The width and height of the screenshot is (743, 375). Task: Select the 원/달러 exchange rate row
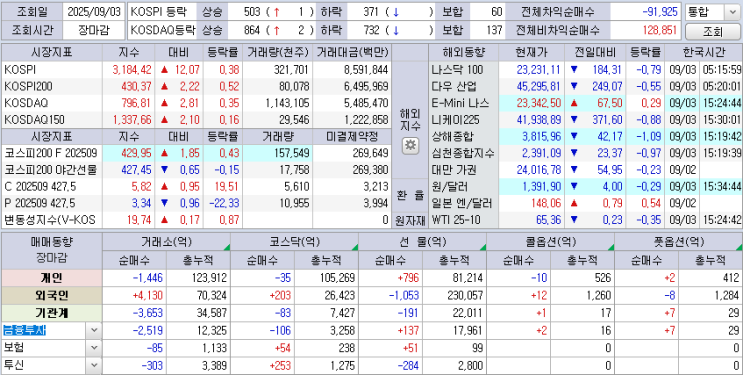(x=585, y=187)
